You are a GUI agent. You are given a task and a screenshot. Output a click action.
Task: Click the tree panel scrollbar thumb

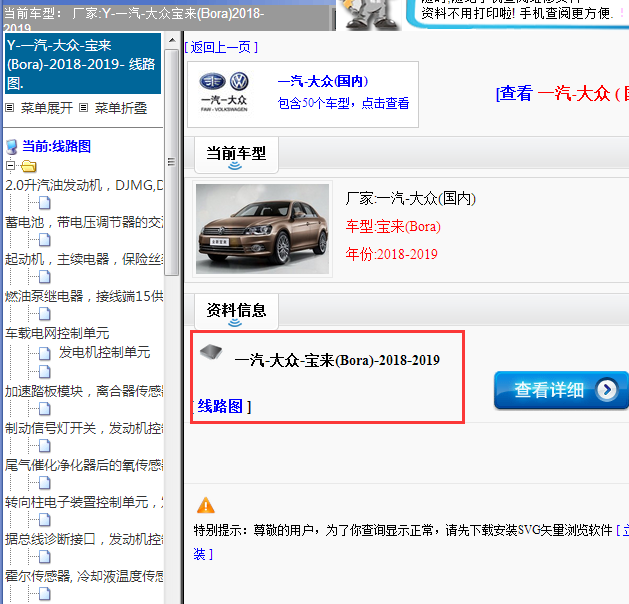[172, 162]
